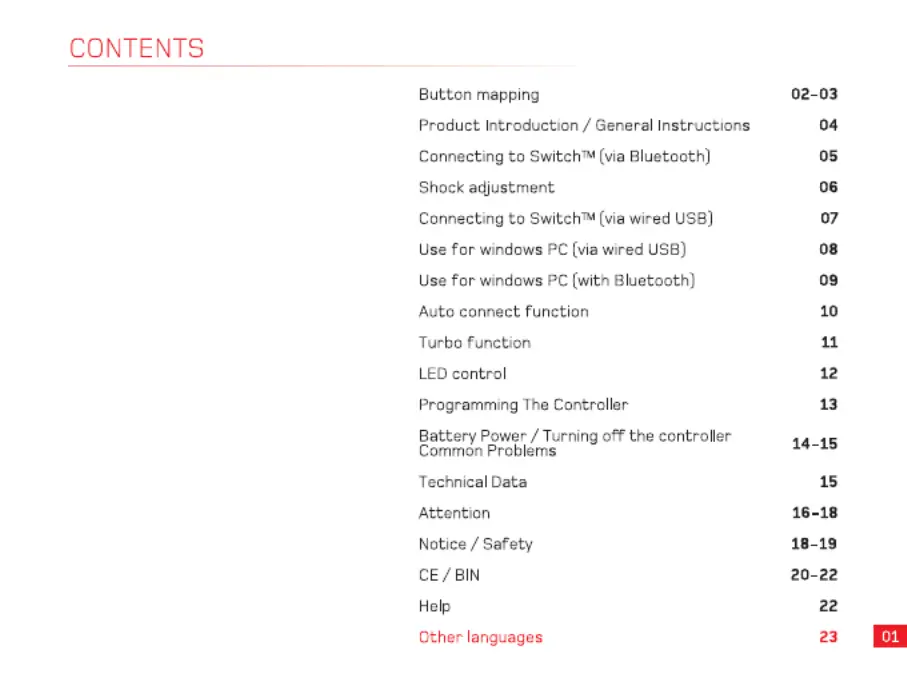Open Battery Power / Turning off the controller
Viewport: 907px width, 680px height.
575,435
